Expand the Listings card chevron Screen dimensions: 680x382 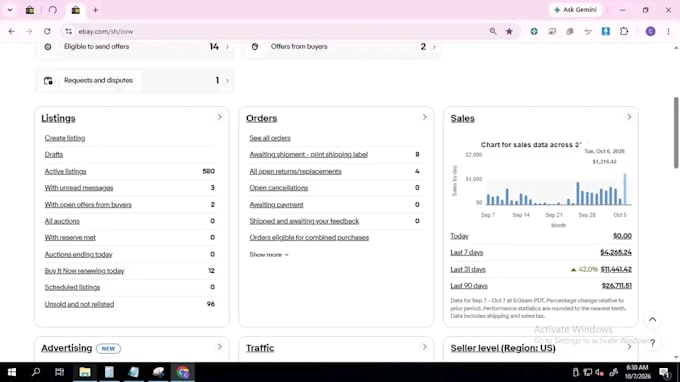coord(219,117)
